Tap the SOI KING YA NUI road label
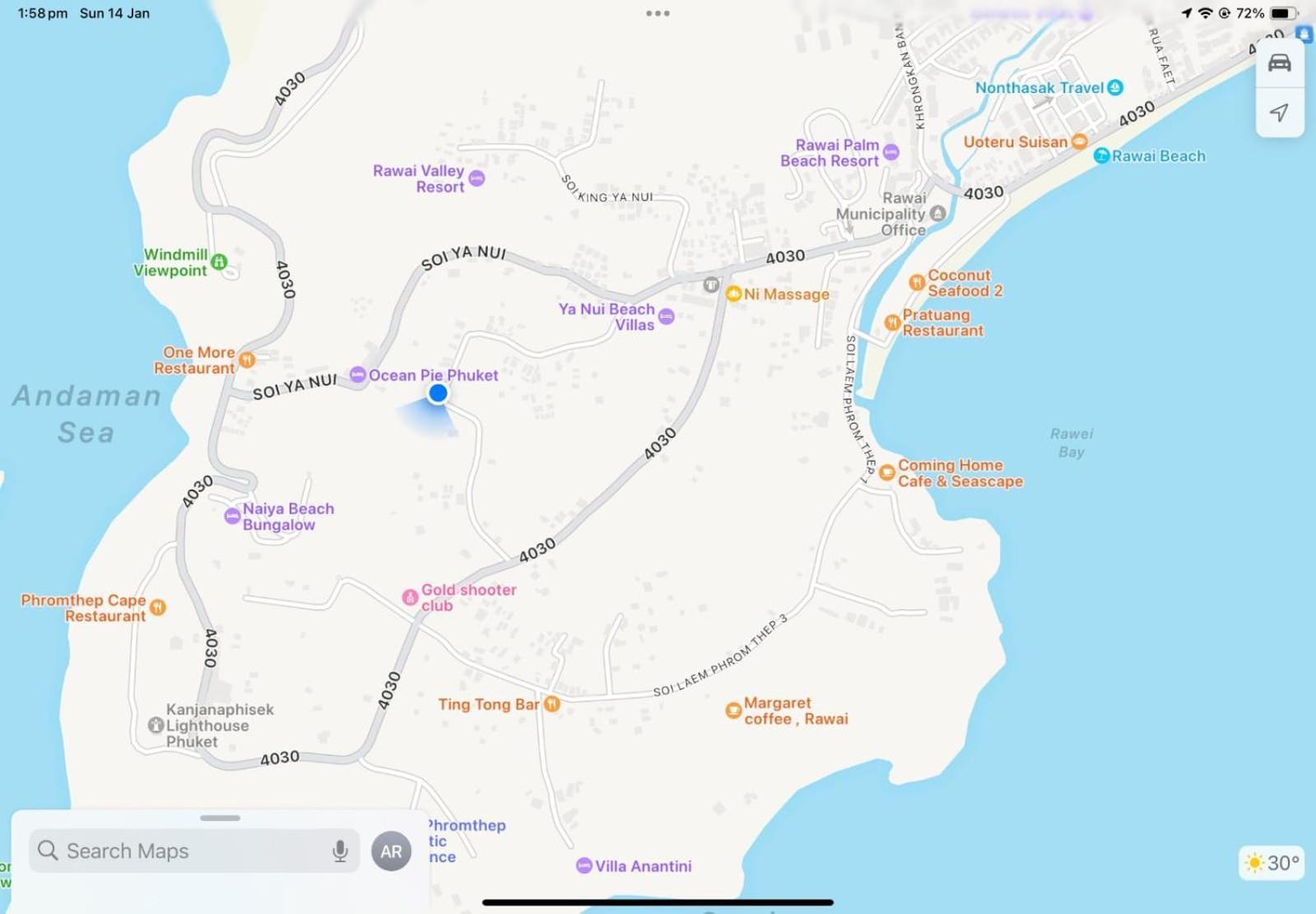Viewport: 1316px width, 914px height. pos(607,191)
